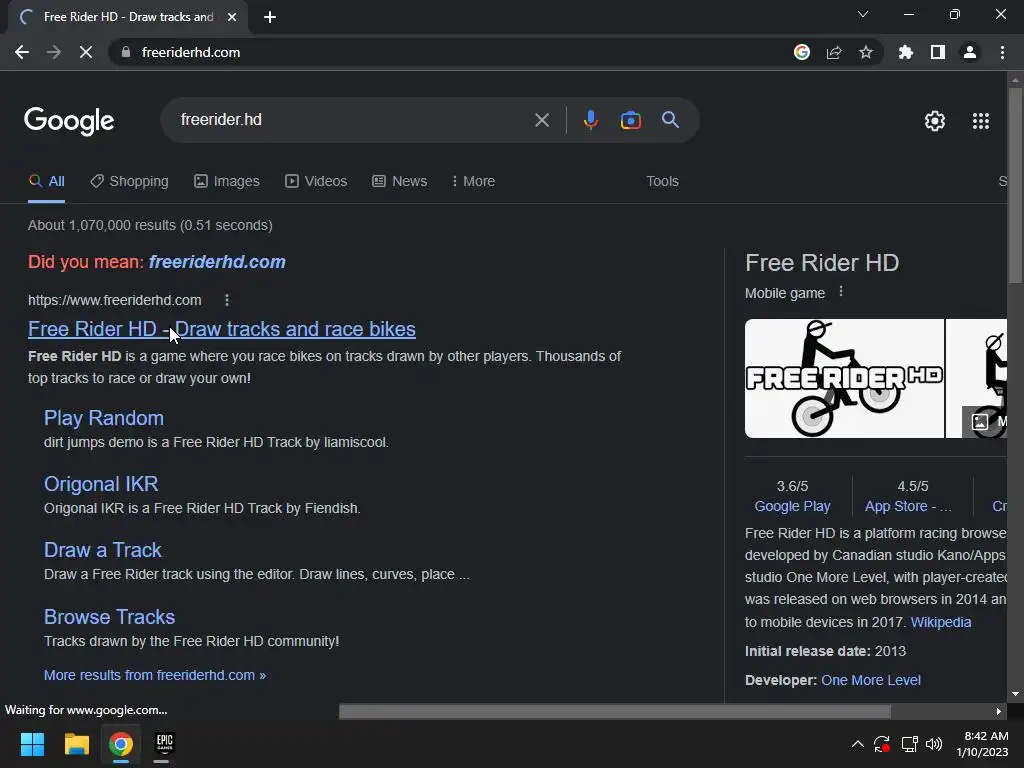View site security lock info
Viewport: 1024px width, 768px height.
pos(126,52)
